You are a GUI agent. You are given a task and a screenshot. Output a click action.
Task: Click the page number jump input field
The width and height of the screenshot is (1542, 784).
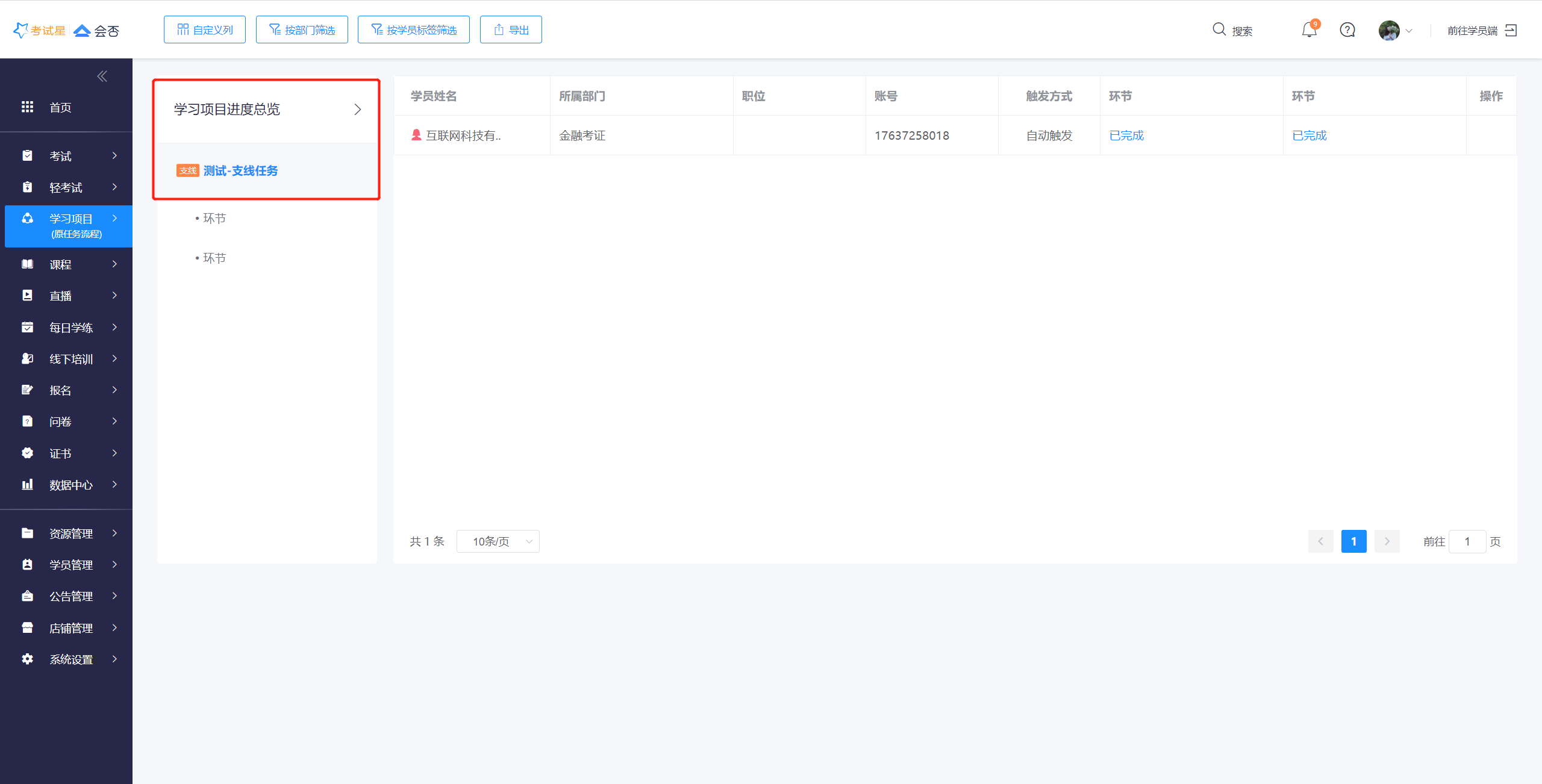click(1467, 541)
